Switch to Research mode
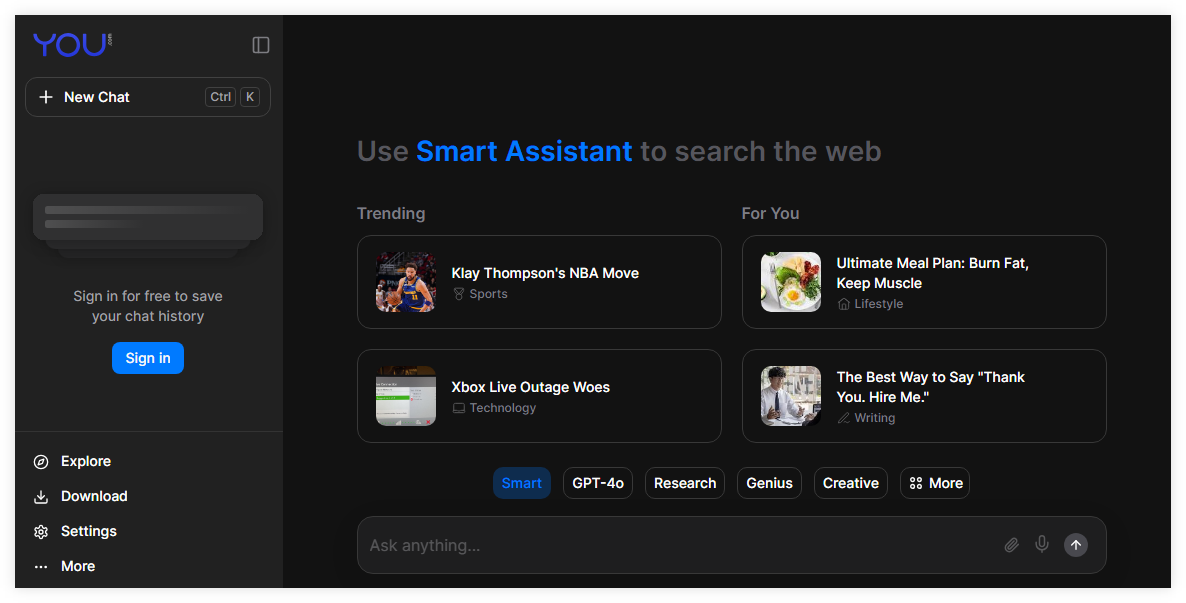 [684, 483]
